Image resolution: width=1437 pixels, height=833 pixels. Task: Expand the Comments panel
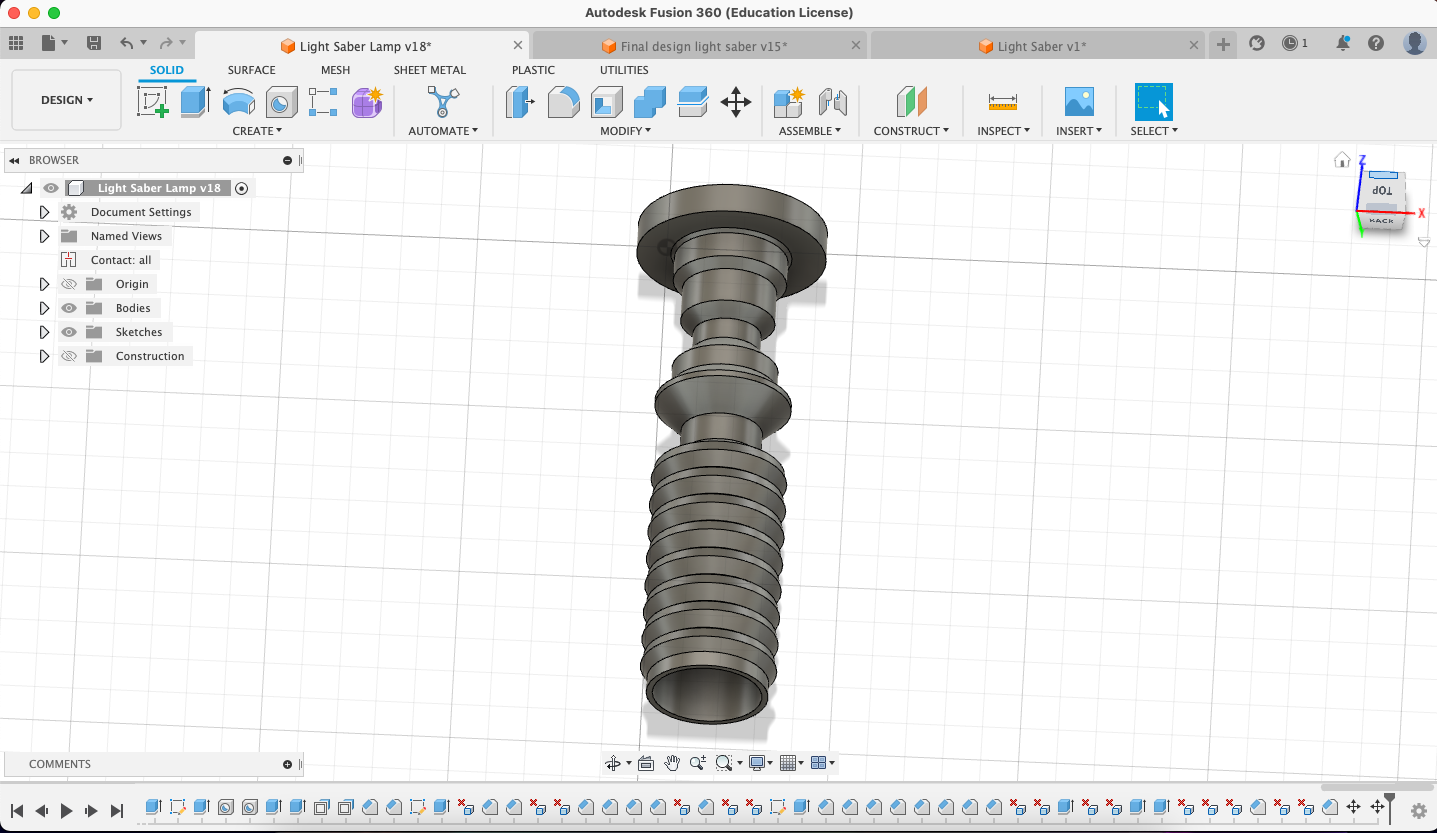point(287,764)
